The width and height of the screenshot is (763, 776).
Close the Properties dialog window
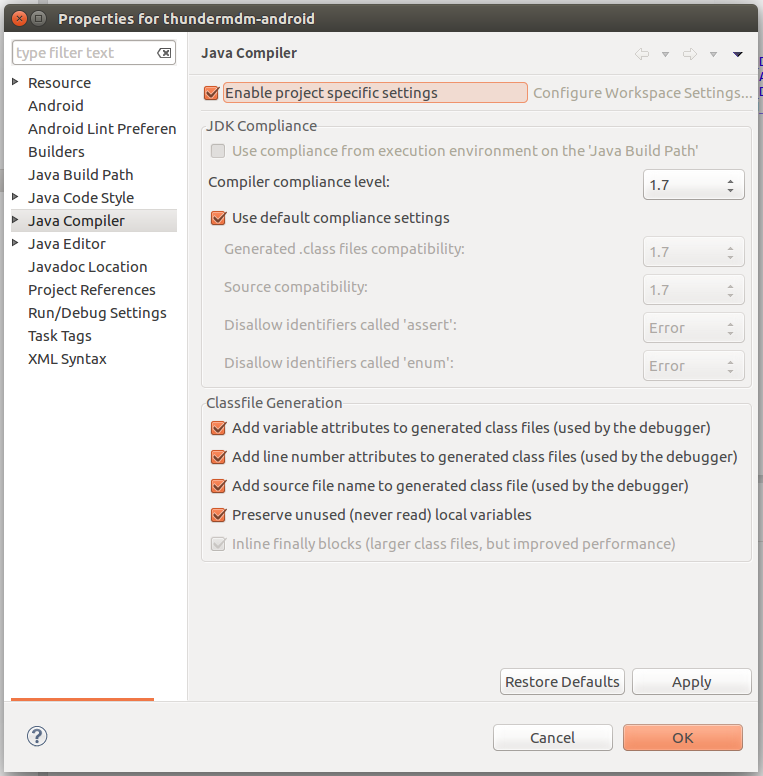coord(19,19)
